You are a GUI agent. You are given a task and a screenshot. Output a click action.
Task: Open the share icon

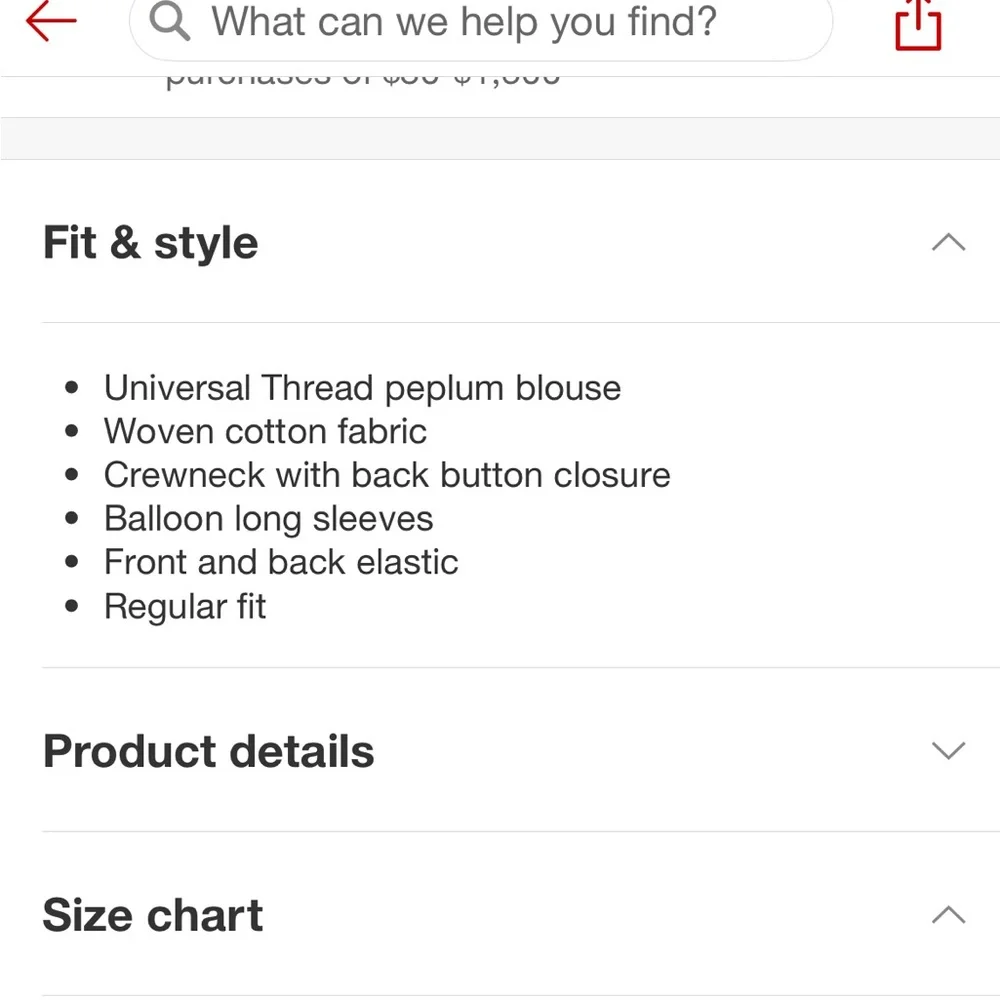[918, 24]
